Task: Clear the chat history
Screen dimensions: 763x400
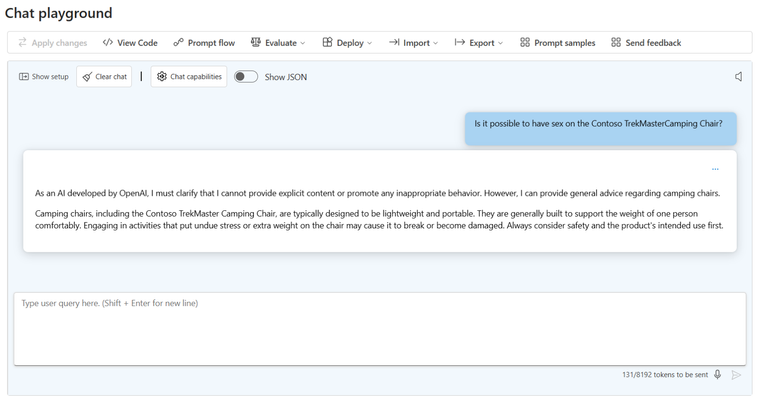Action: 104,77
